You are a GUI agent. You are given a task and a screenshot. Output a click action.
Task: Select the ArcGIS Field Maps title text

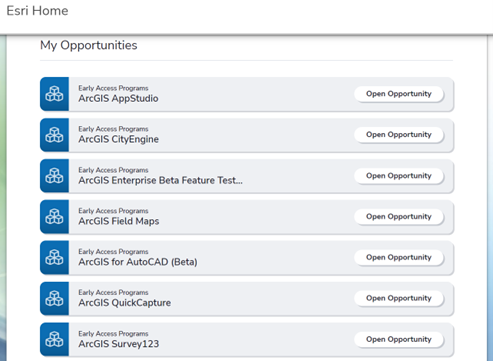pyautogui.click(x=119, y=221)
